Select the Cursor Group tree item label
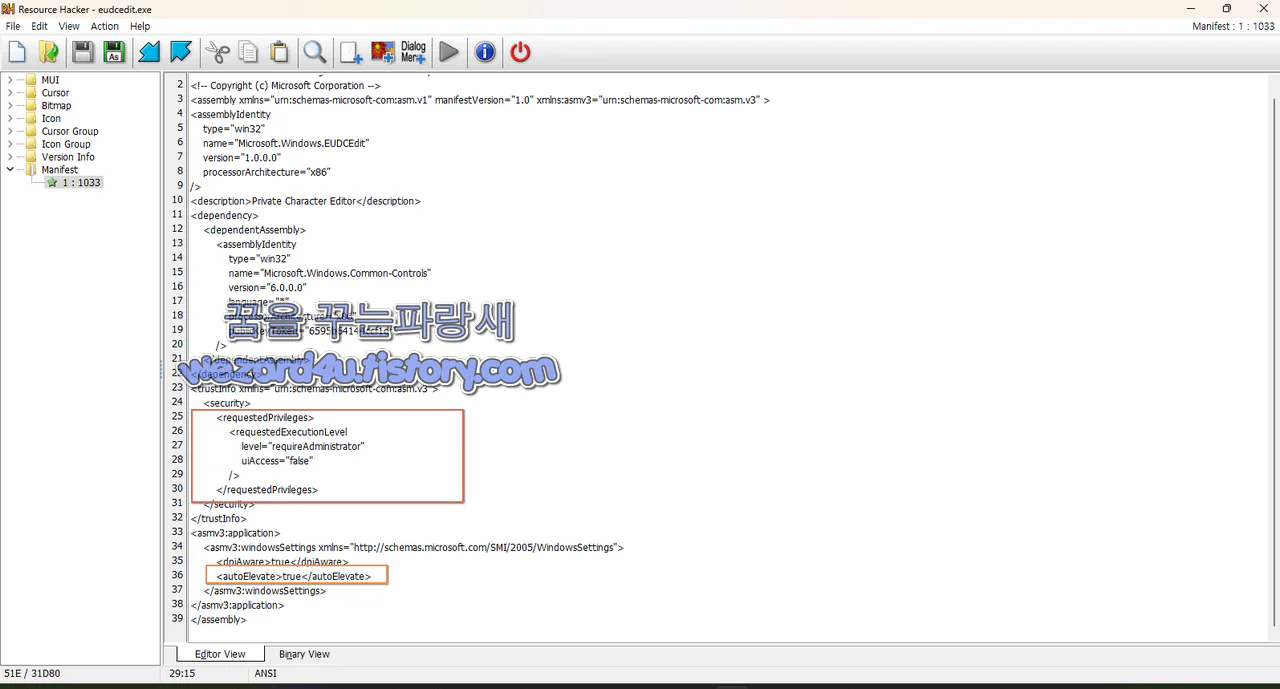Viewport: 1280px width, 689px height. pos(70,132)
